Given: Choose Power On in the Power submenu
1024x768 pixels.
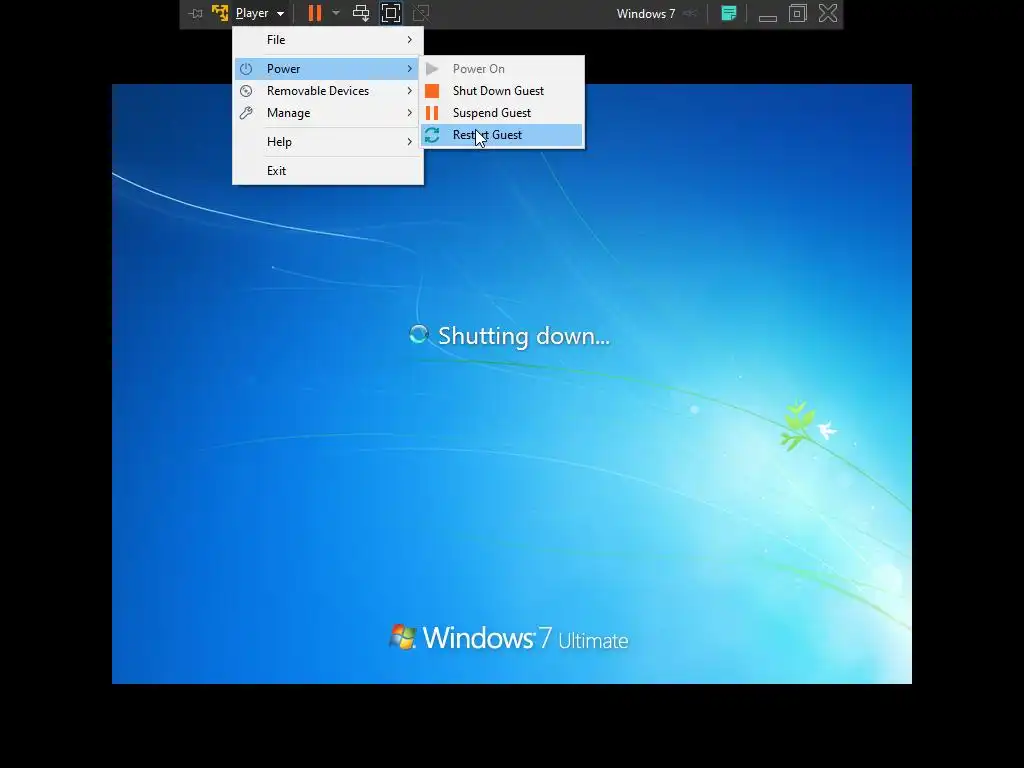Looking at the screenshot, I should [502, 69].
